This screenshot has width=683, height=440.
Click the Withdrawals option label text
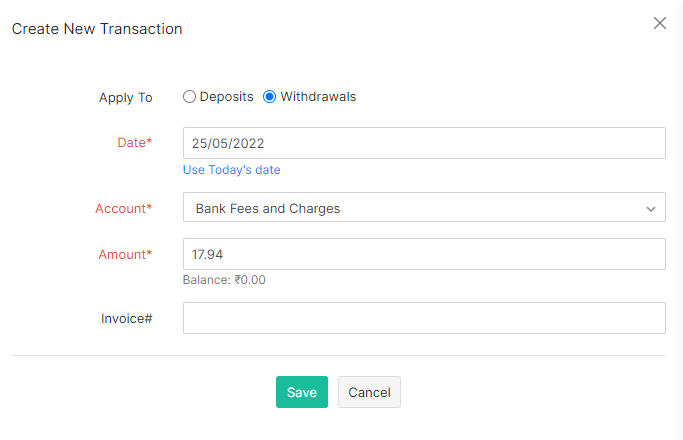(318, 97)
